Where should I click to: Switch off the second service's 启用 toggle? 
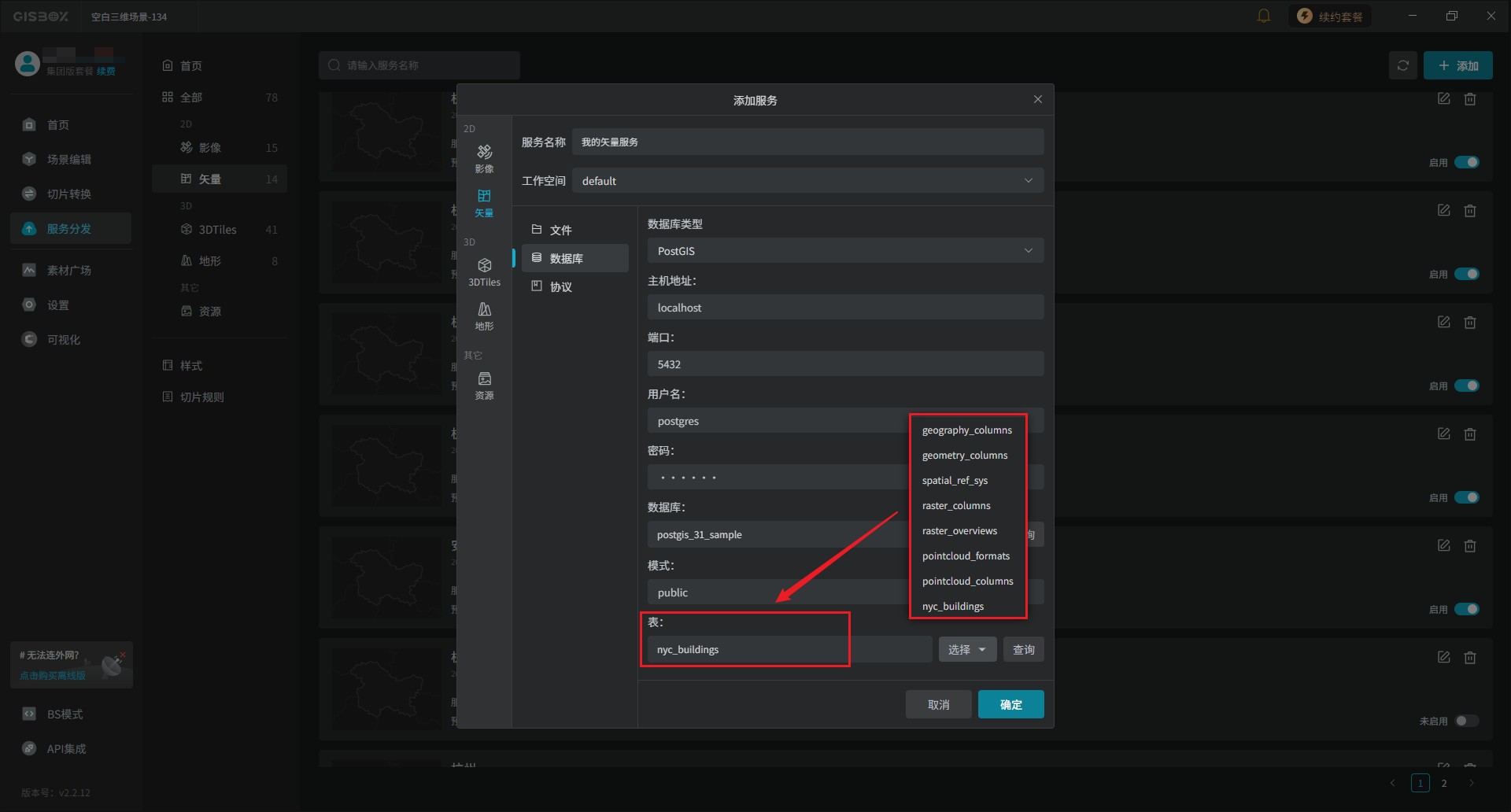1466,274
